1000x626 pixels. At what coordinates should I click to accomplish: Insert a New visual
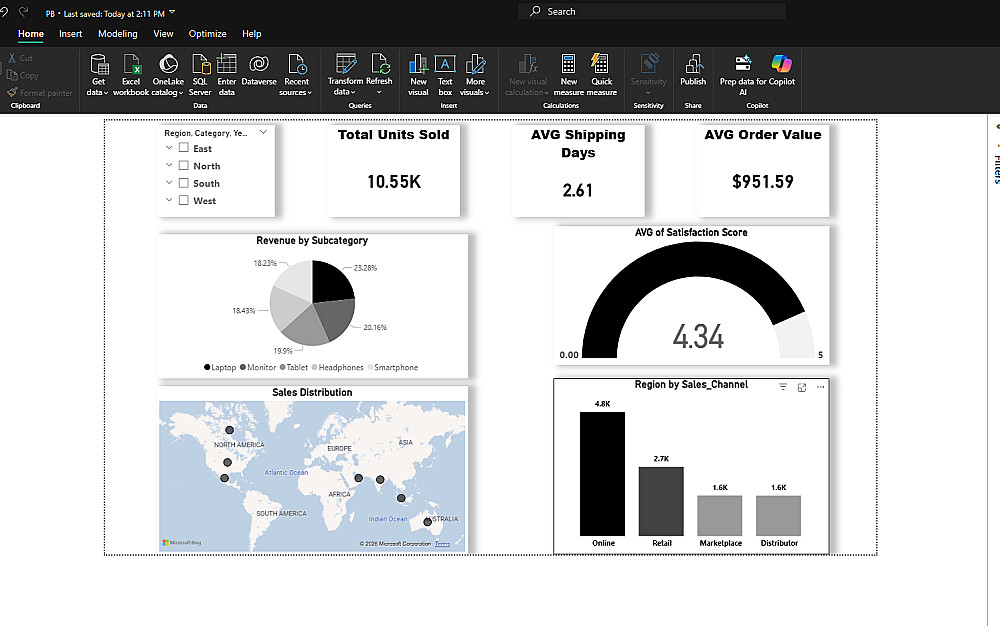point(418,65)
